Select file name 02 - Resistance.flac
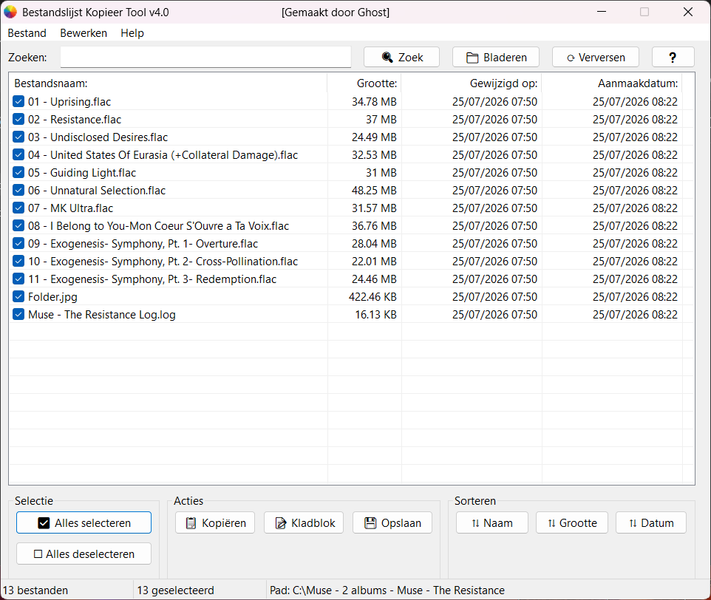 click(74, 119)
